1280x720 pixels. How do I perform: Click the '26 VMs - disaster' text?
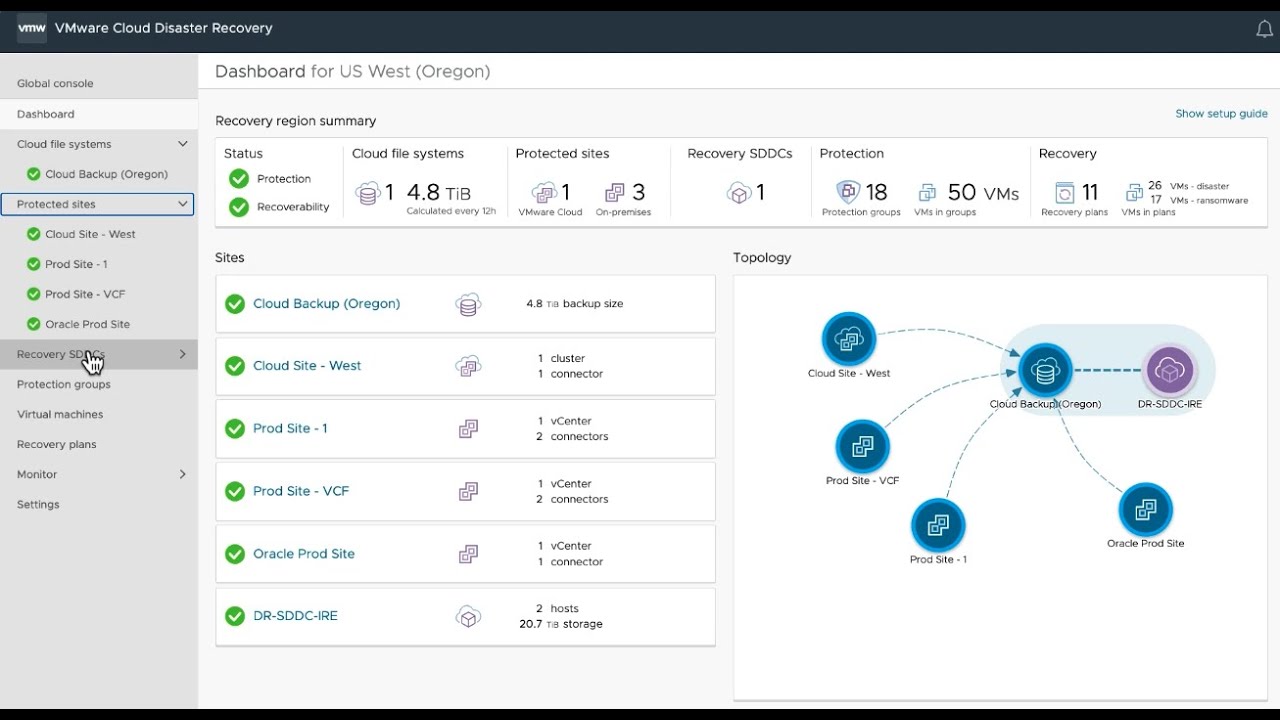tap(1188, 186)
